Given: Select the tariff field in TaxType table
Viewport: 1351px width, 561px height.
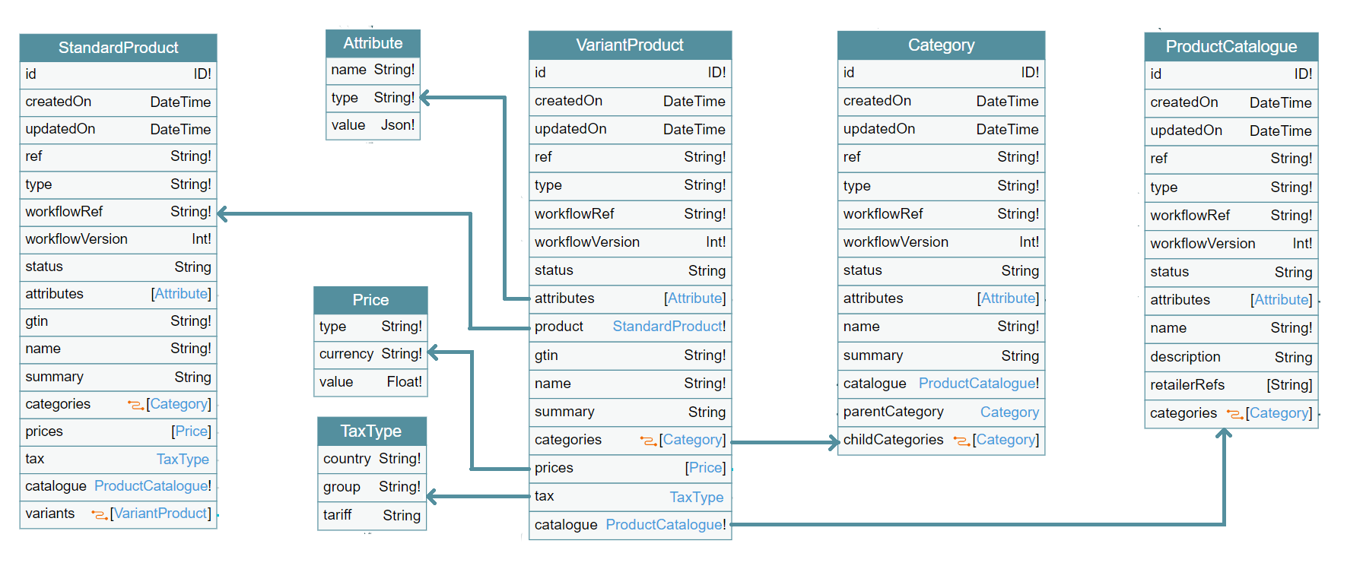Looking at the screenshot, I should pyautogui.click(x=341, y=515).
